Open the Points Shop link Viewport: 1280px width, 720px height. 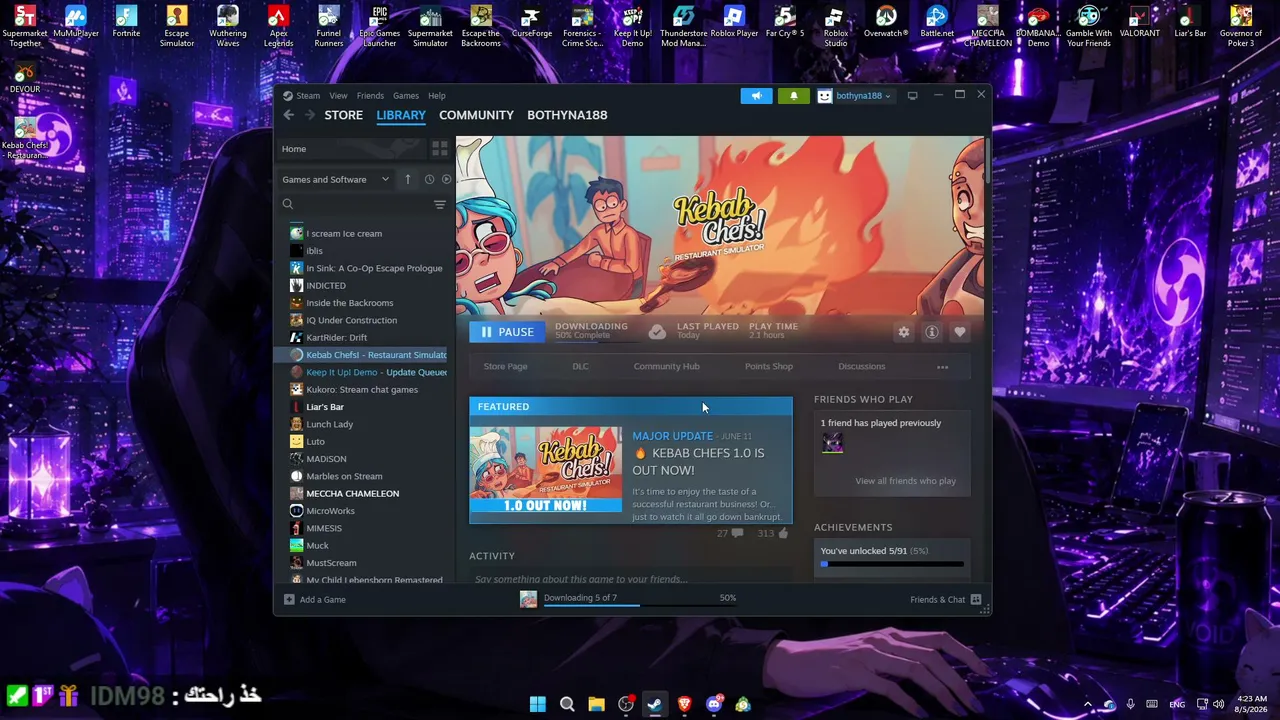[769, 367]
